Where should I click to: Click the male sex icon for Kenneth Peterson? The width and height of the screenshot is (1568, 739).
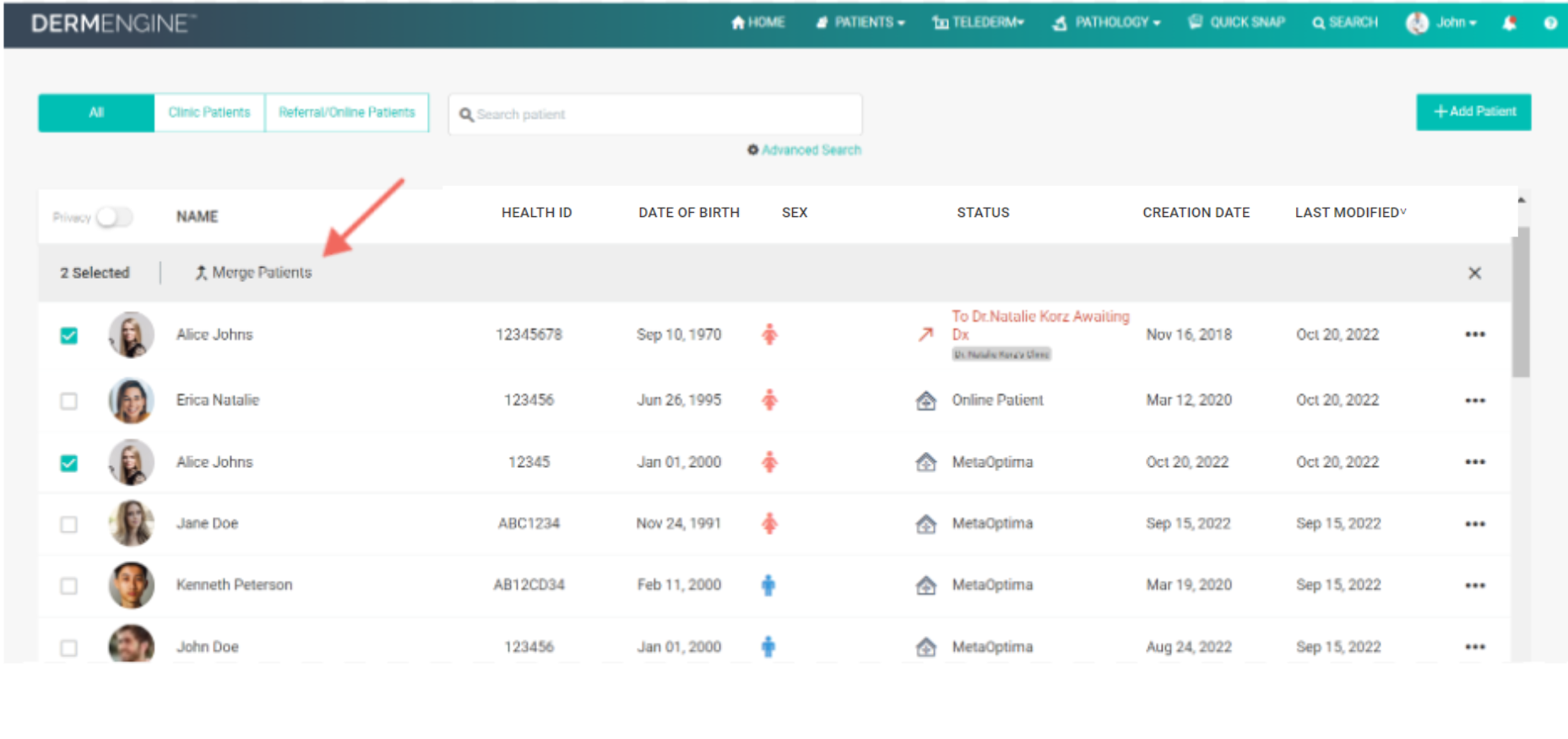tap(768, 585)
